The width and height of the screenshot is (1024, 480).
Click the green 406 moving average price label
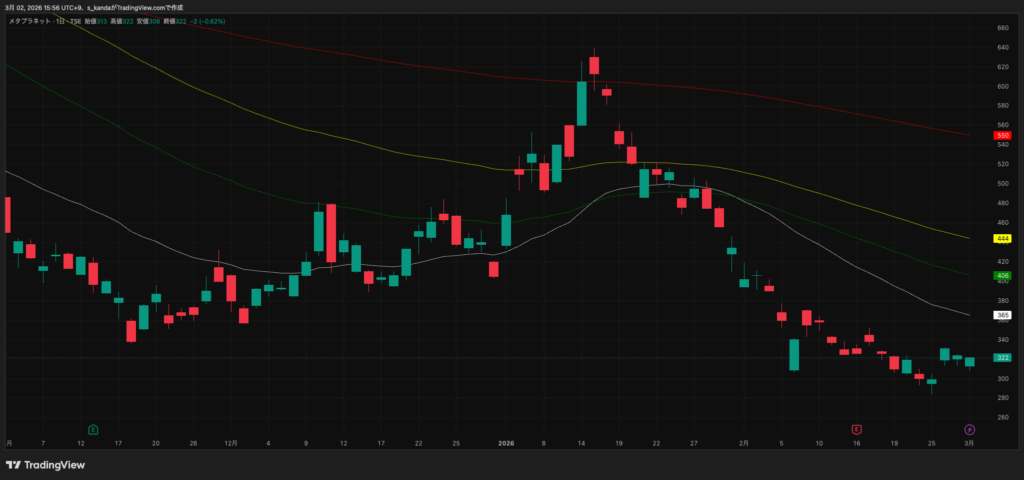click(x=1002, y=275)
